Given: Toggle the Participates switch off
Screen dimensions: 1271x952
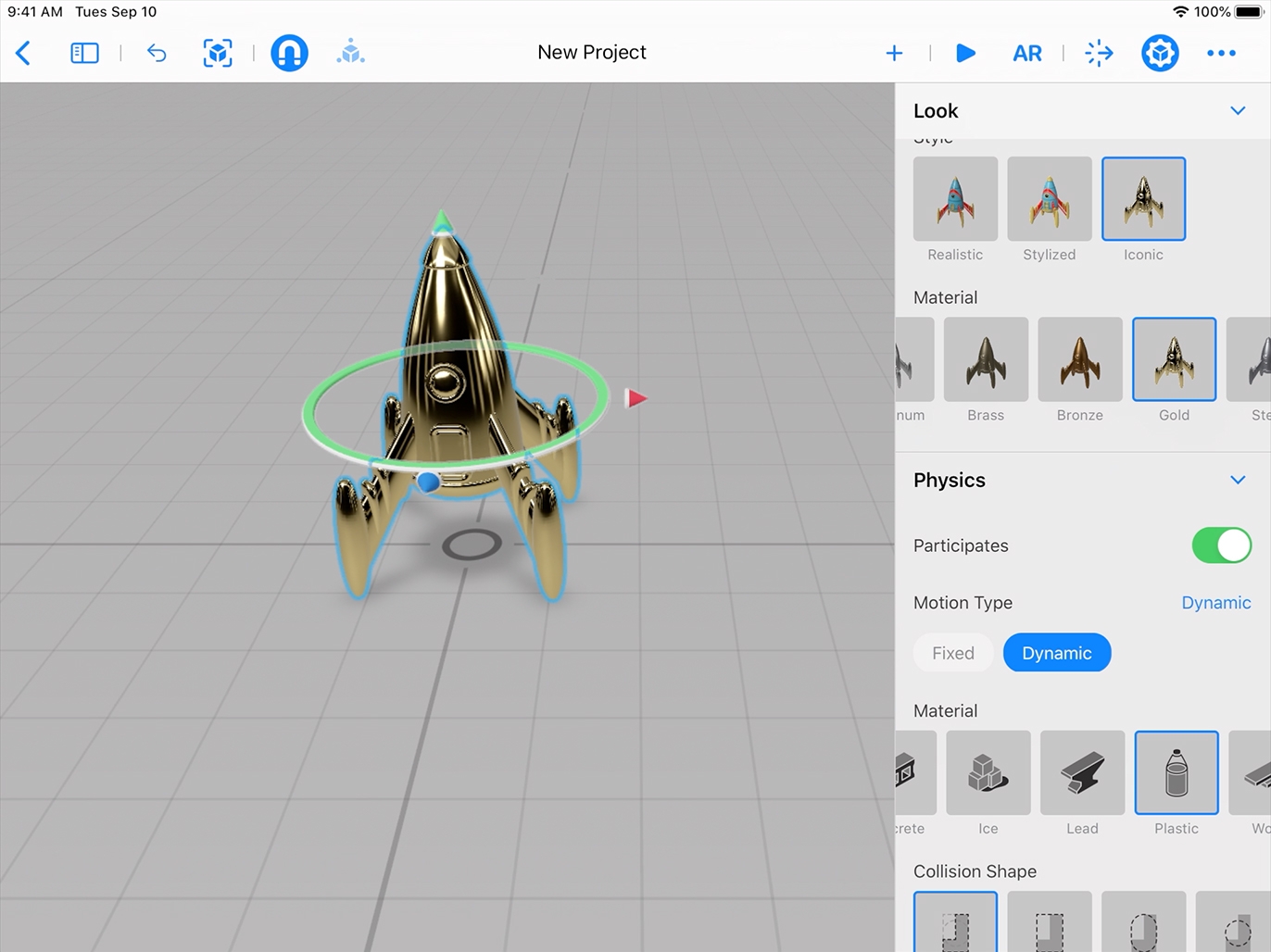Looking at the screenshot, I should tap(1221, 545).
